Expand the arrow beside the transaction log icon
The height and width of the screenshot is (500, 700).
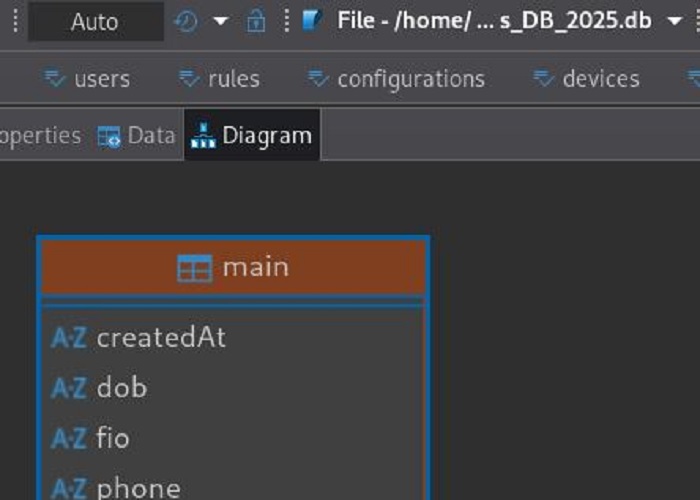point(221,21)
